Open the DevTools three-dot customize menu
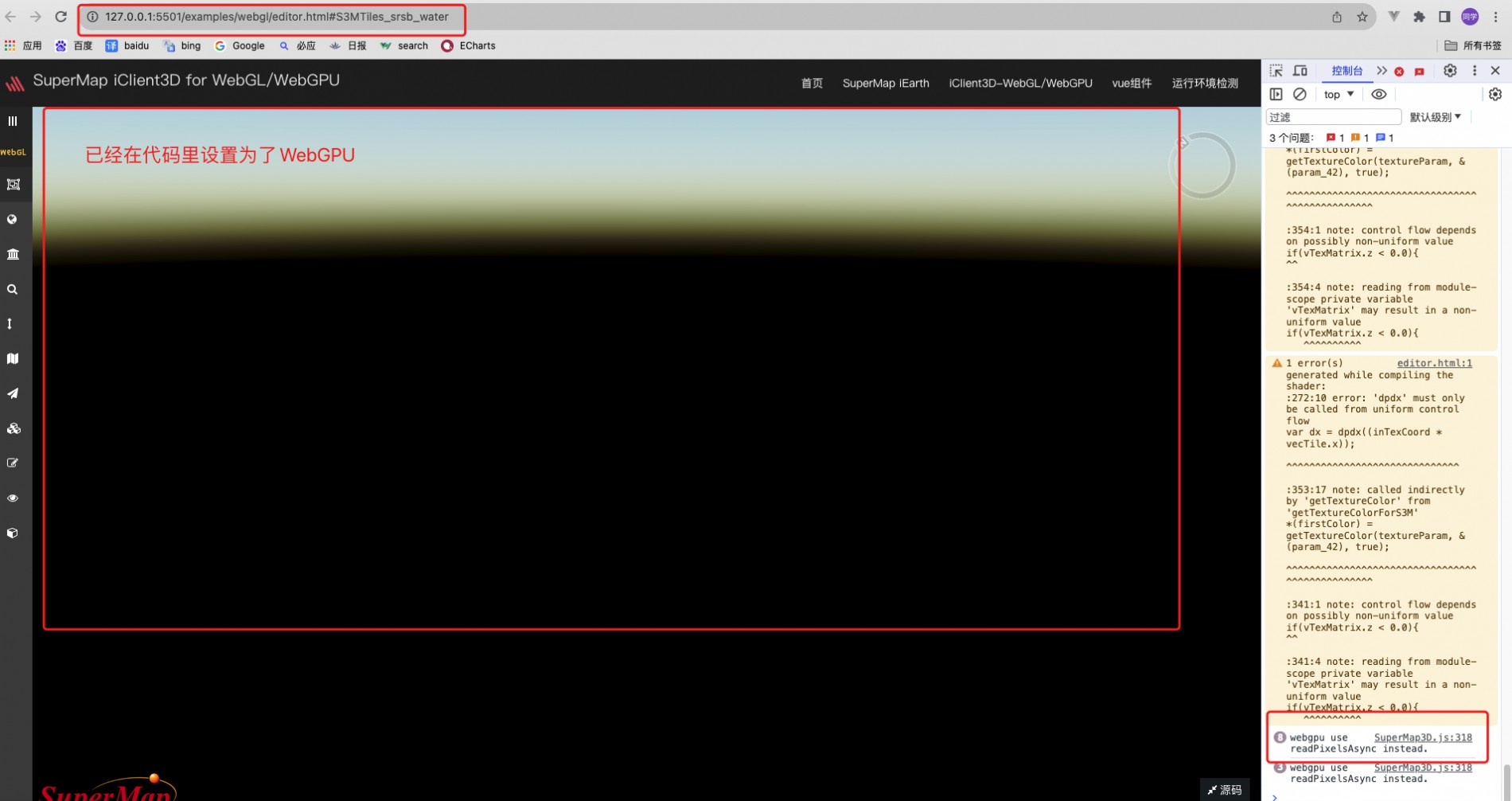Viewport: 1512px width, 801px height. click(x=1475, y=71)
